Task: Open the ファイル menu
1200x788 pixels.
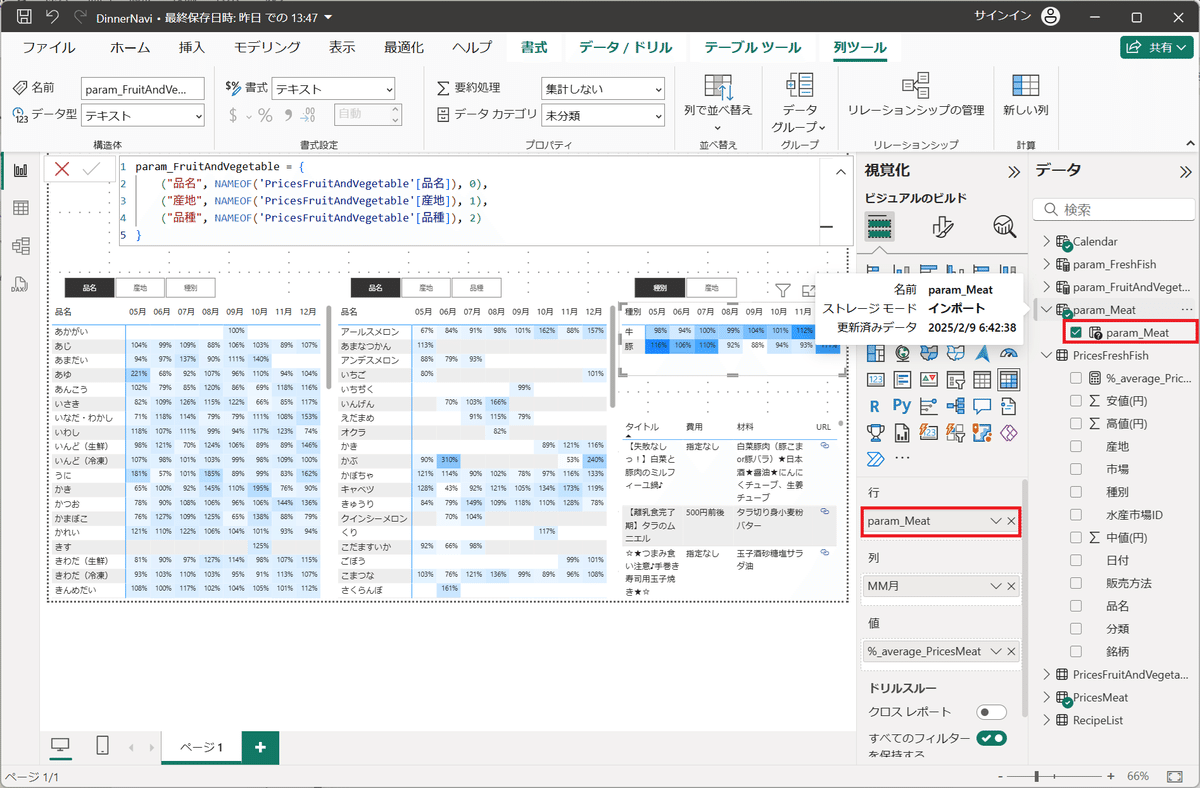Action: 49,47
